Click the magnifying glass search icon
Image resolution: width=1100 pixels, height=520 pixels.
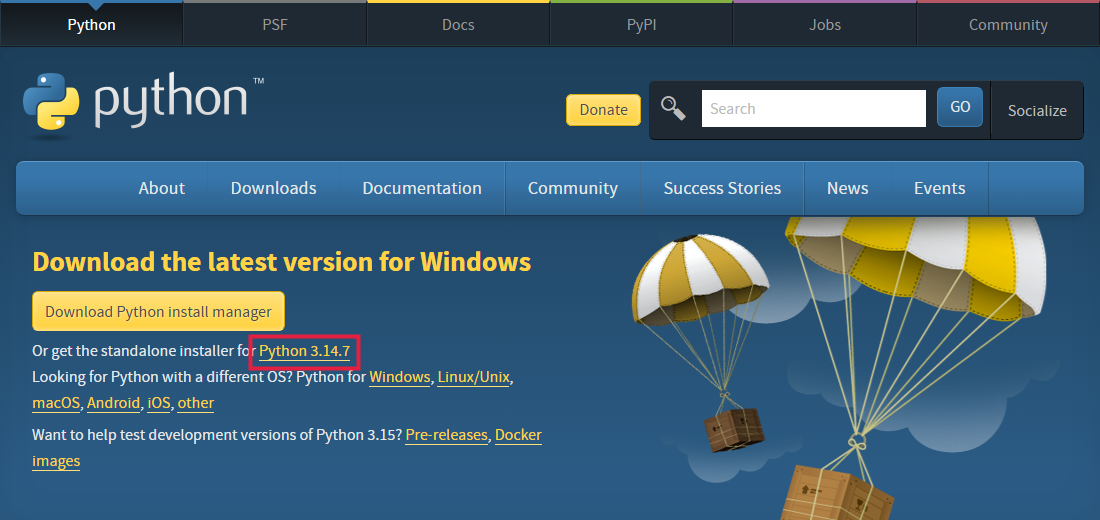coord(673,109)
